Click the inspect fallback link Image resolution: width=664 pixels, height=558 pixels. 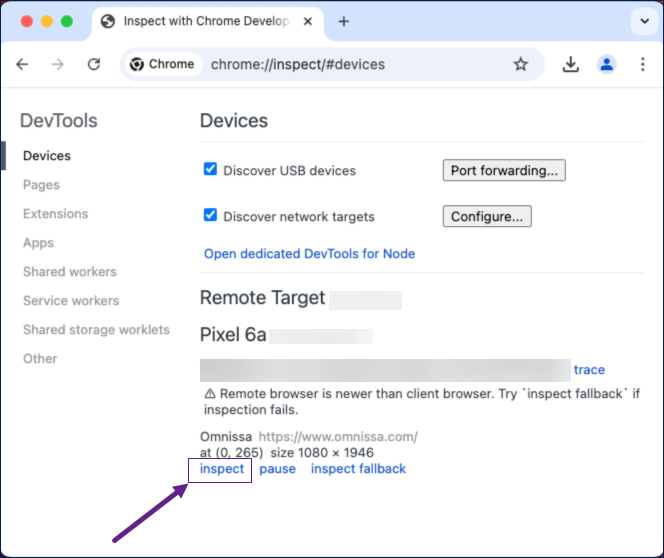pyautogui.click(x=358, y=469)
